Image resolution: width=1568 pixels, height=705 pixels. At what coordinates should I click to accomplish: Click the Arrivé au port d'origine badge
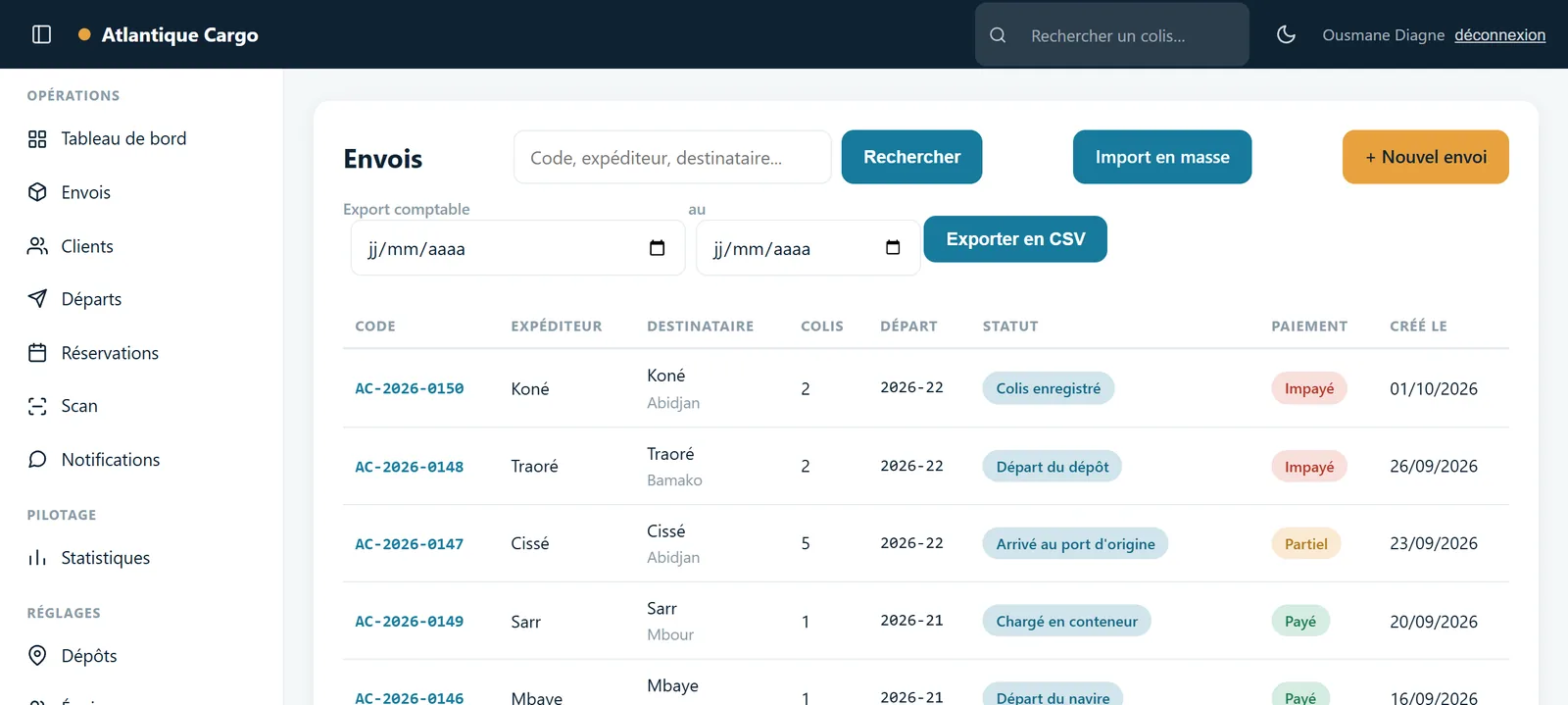(1075, 544)
